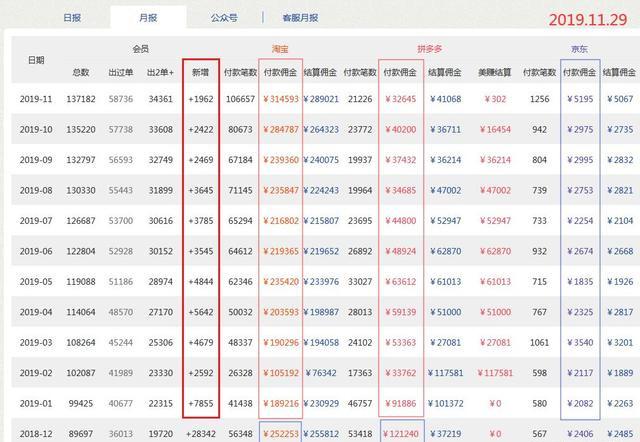Select the 2019-03 date cell
This screenshot has height=442, width=640.
(x=36, y=342)
